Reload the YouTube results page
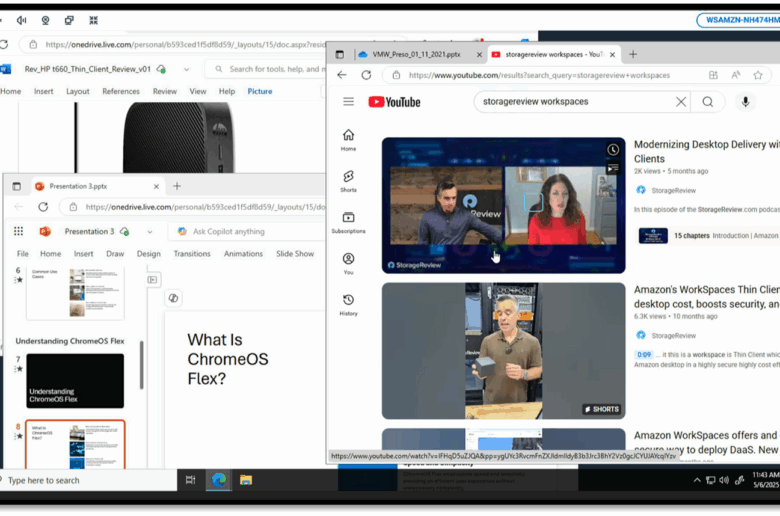Viewport: 780px width, 516px height. [366, 75]
